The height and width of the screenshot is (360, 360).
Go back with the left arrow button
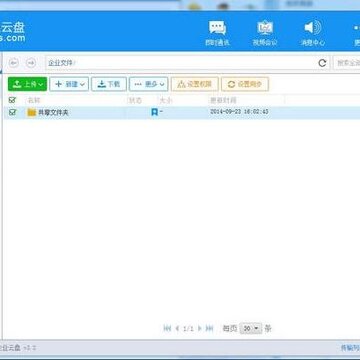point(14,63)
